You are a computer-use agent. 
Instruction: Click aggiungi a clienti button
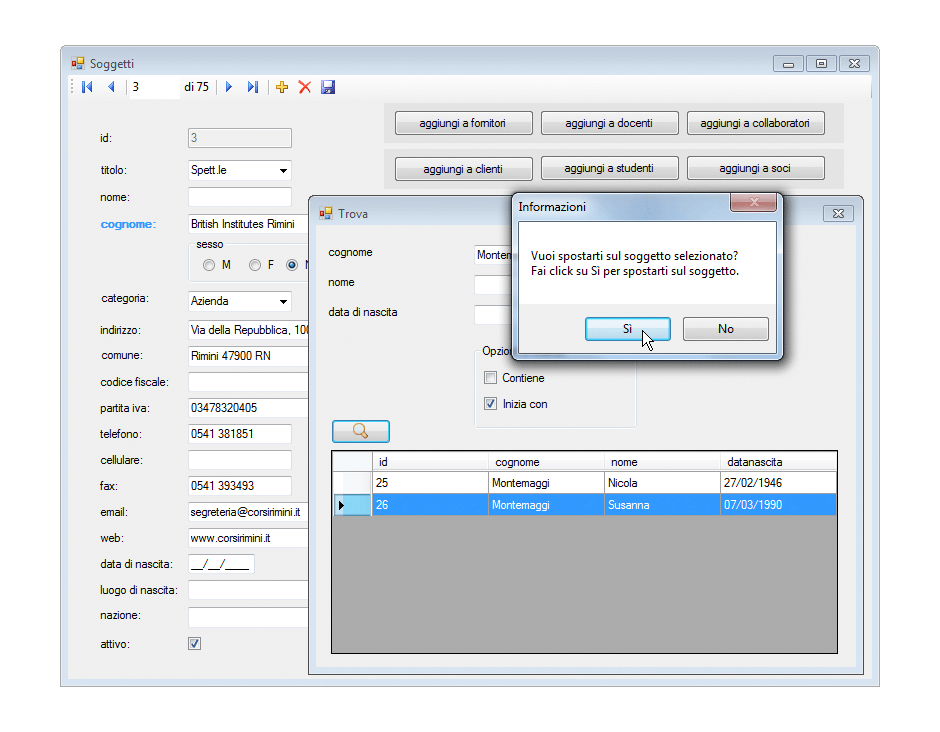[x=463, y=168]
